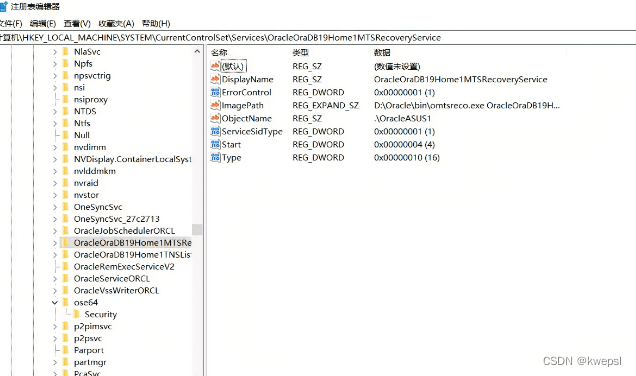Viewport: 636px width, 376px height.
Task: Select the OracleServiceORCL folder icon
Action: point(65,279)
